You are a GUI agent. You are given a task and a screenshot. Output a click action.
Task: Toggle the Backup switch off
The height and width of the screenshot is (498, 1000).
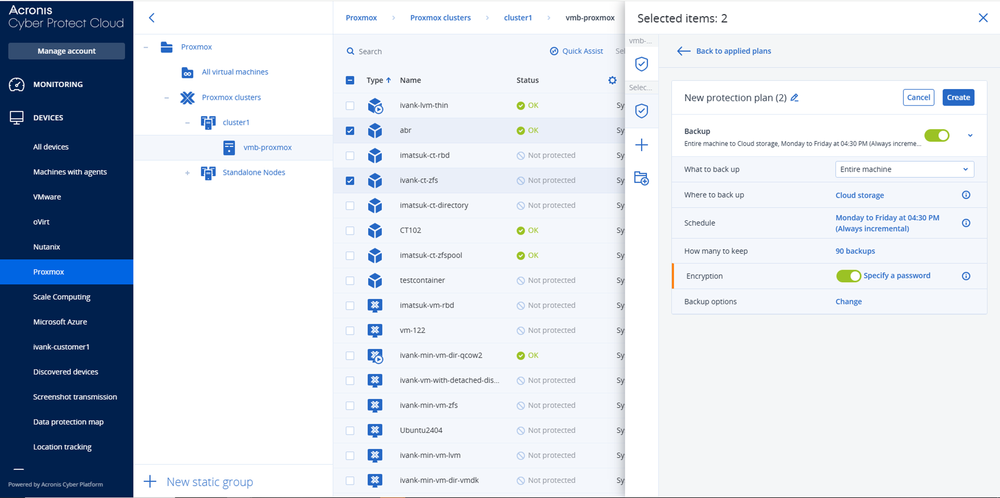point(937,135)
